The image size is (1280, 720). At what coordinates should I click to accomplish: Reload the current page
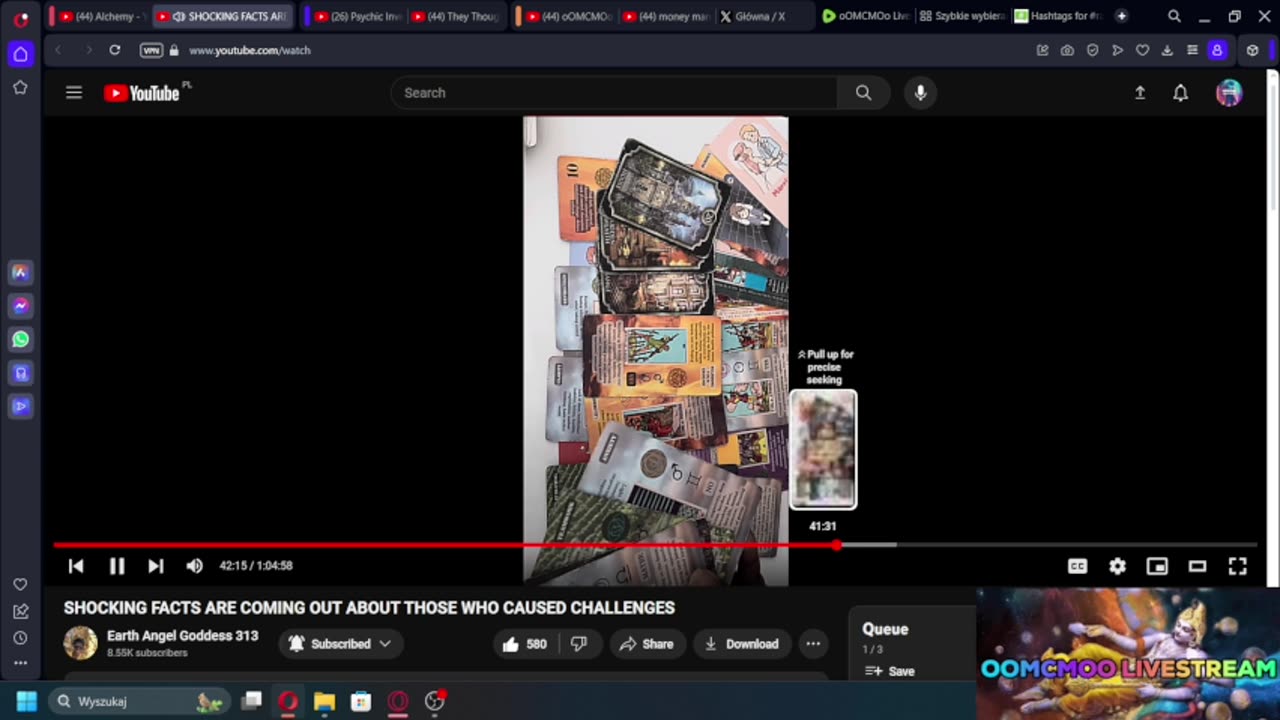(x=115, y=50)
